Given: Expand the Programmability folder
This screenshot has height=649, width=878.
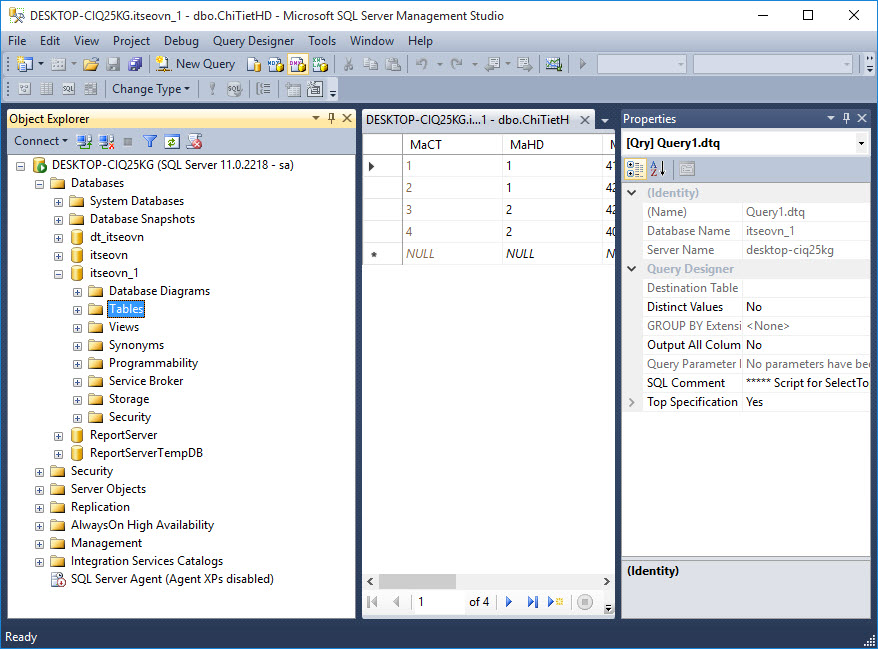Looking at the screenshot, I should pos(77,365).
